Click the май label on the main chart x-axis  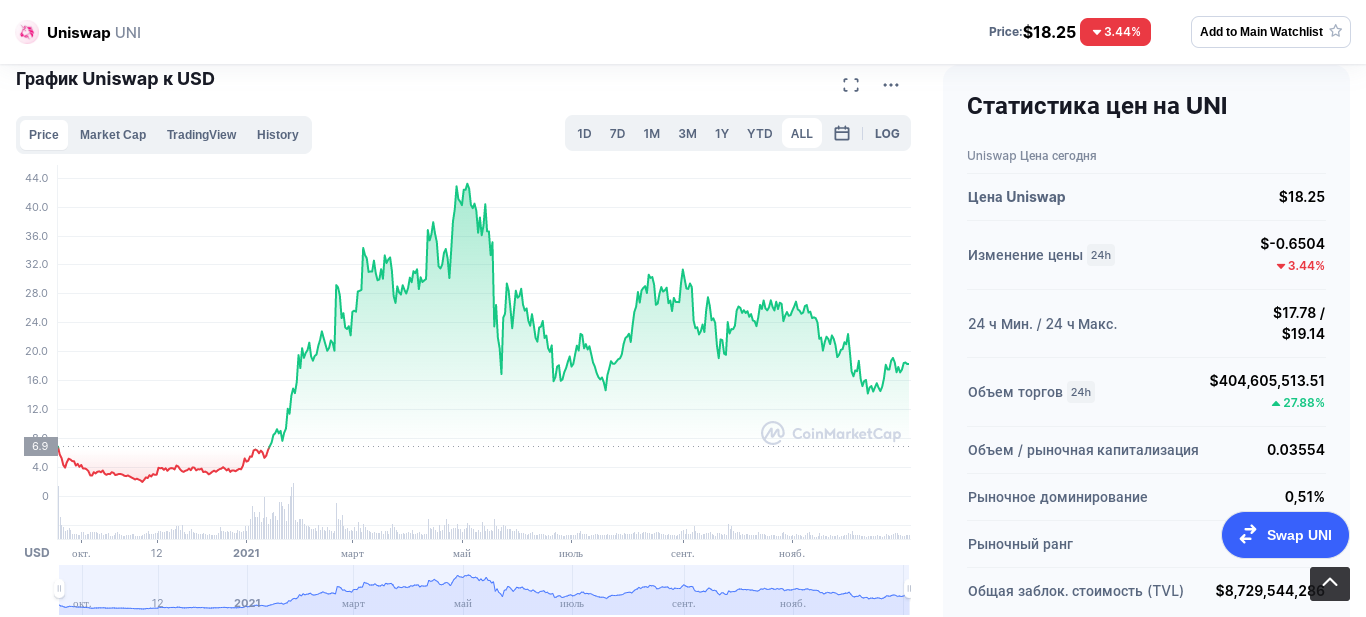click(x=462, y=553)
